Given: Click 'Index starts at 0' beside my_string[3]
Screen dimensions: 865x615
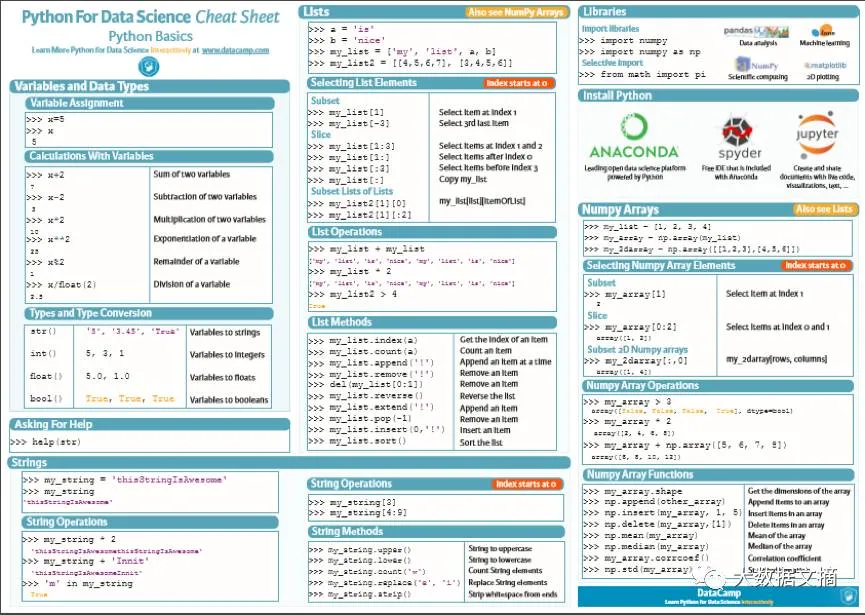Looking at the screenshot, I should [x=526, y=484].
